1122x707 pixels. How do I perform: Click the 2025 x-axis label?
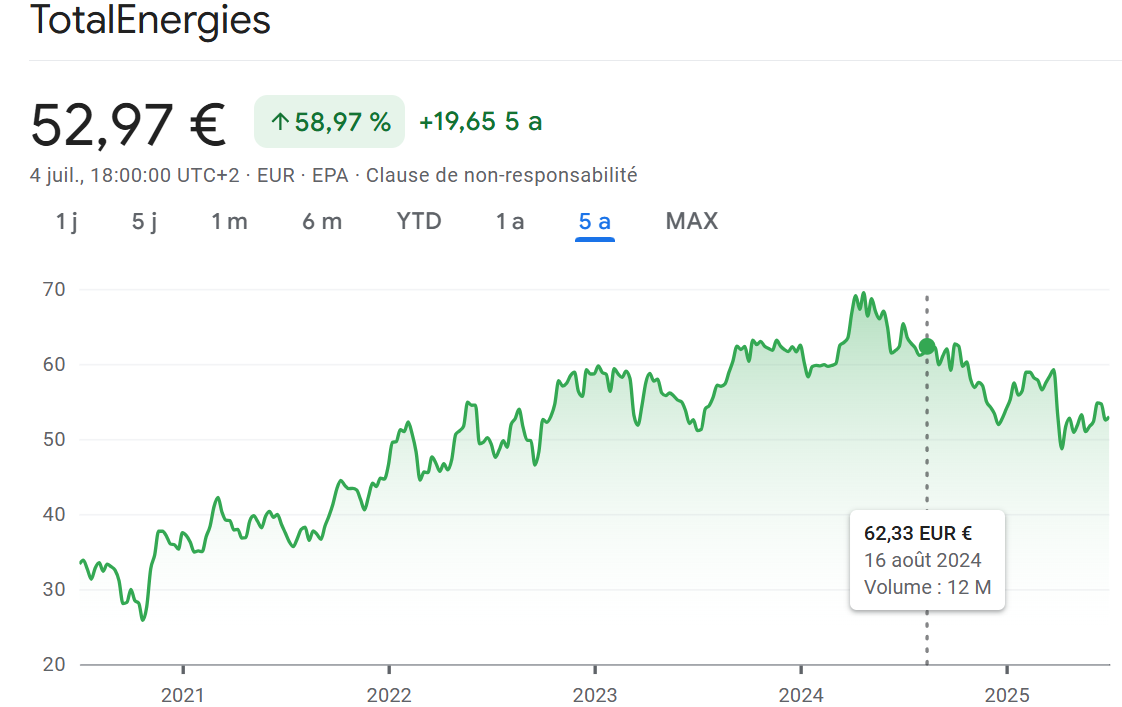click(1007, 695)
